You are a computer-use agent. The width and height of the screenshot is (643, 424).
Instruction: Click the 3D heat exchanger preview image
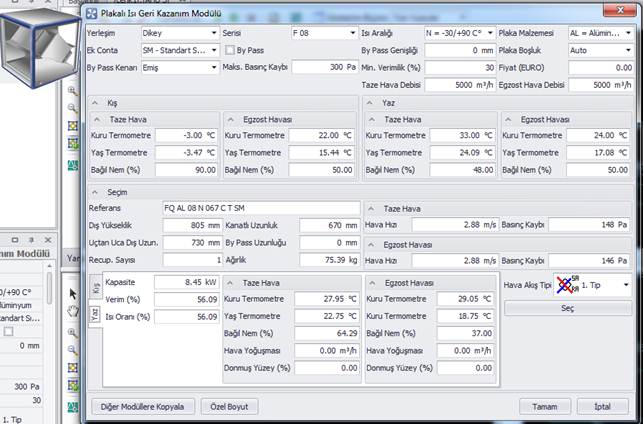[39, 46]
